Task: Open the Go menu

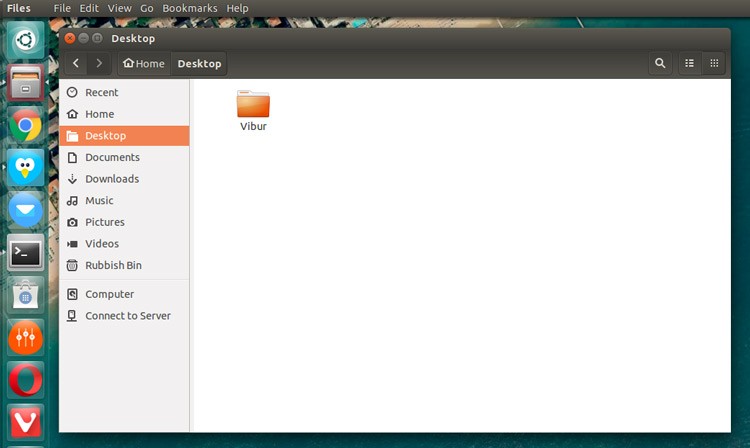Action: click(146, 8)
